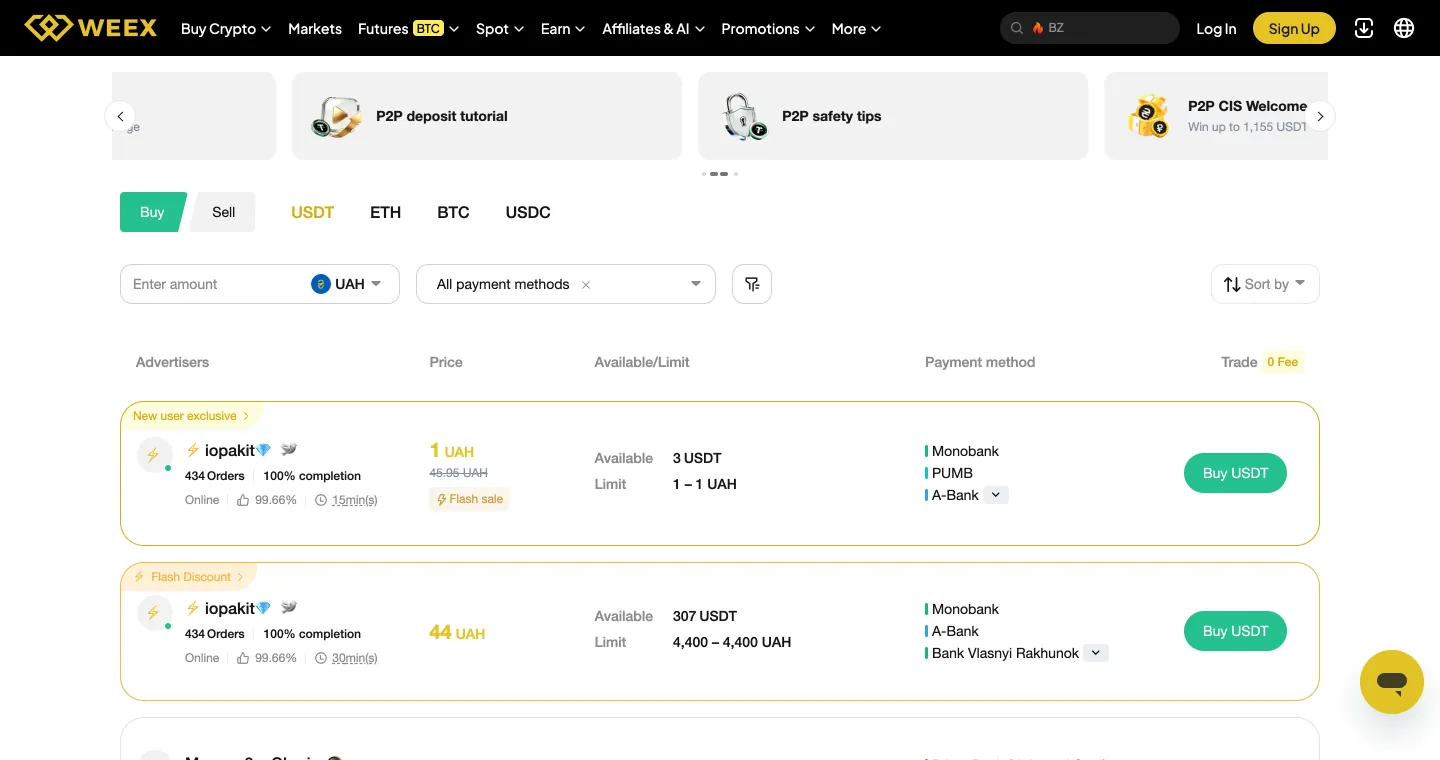Click the 15min(s) time label
The height and width of the screenshot is (760, 1440).
click(x=354, y=500)
